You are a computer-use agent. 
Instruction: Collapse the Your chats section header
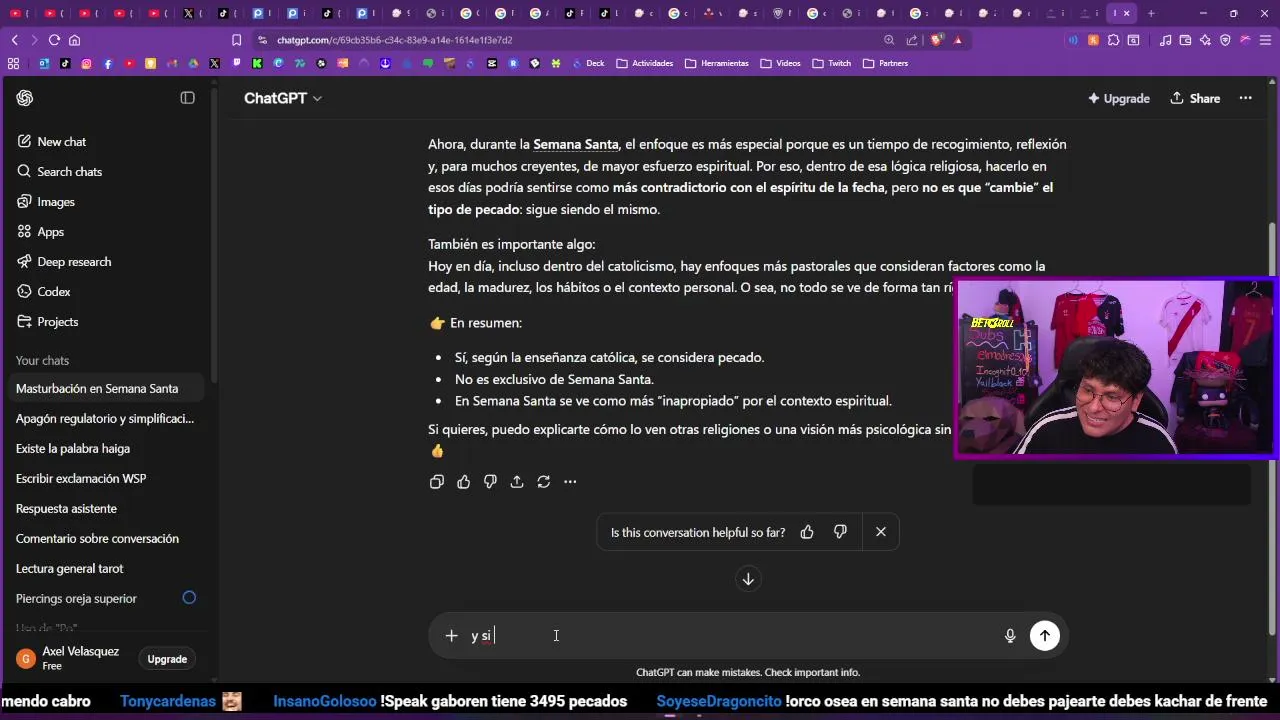pyautogui.click(x=43, y=360)
